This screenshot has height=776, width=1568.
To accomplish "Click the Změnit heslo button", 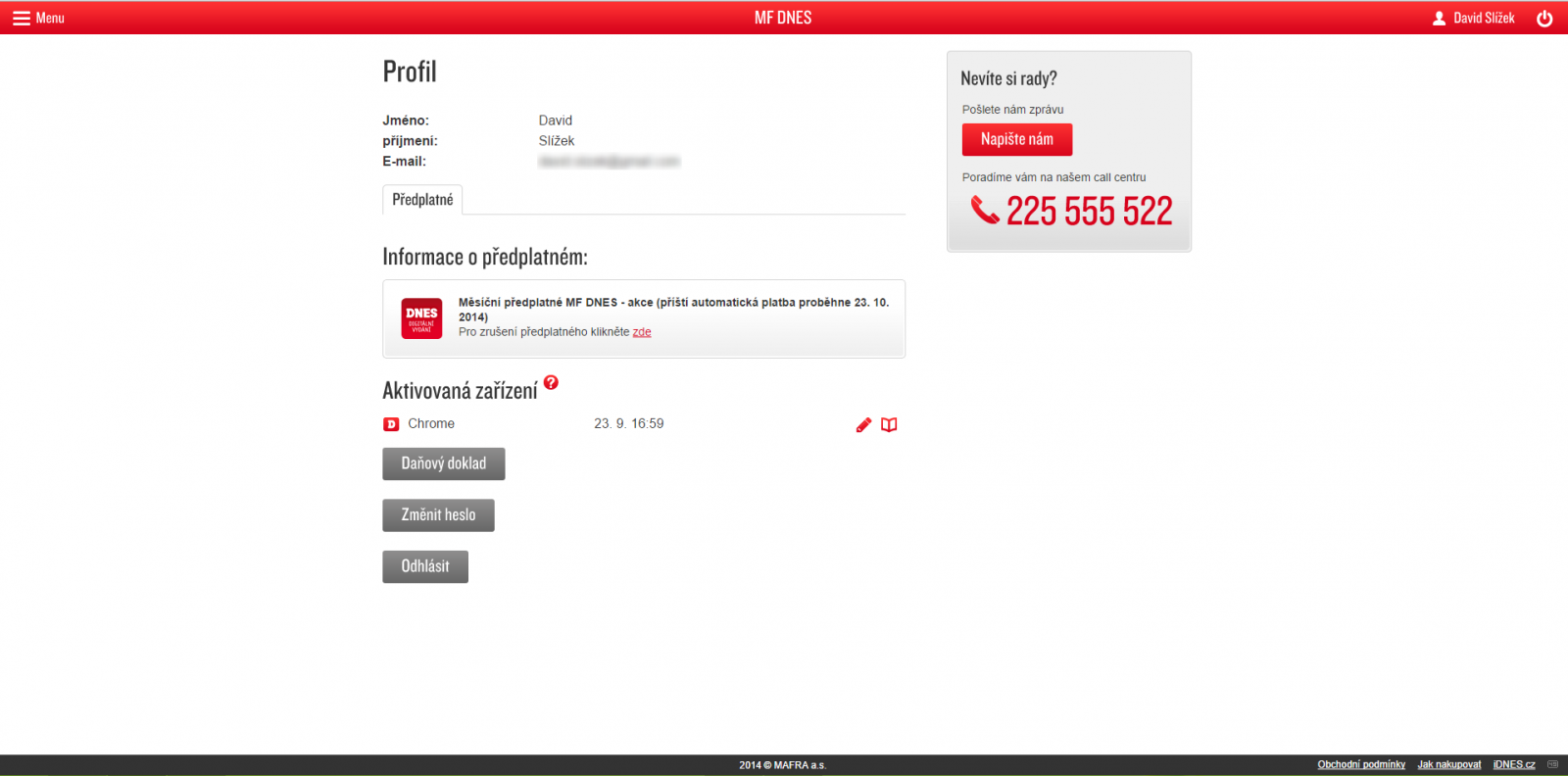I will coord(438,515).
